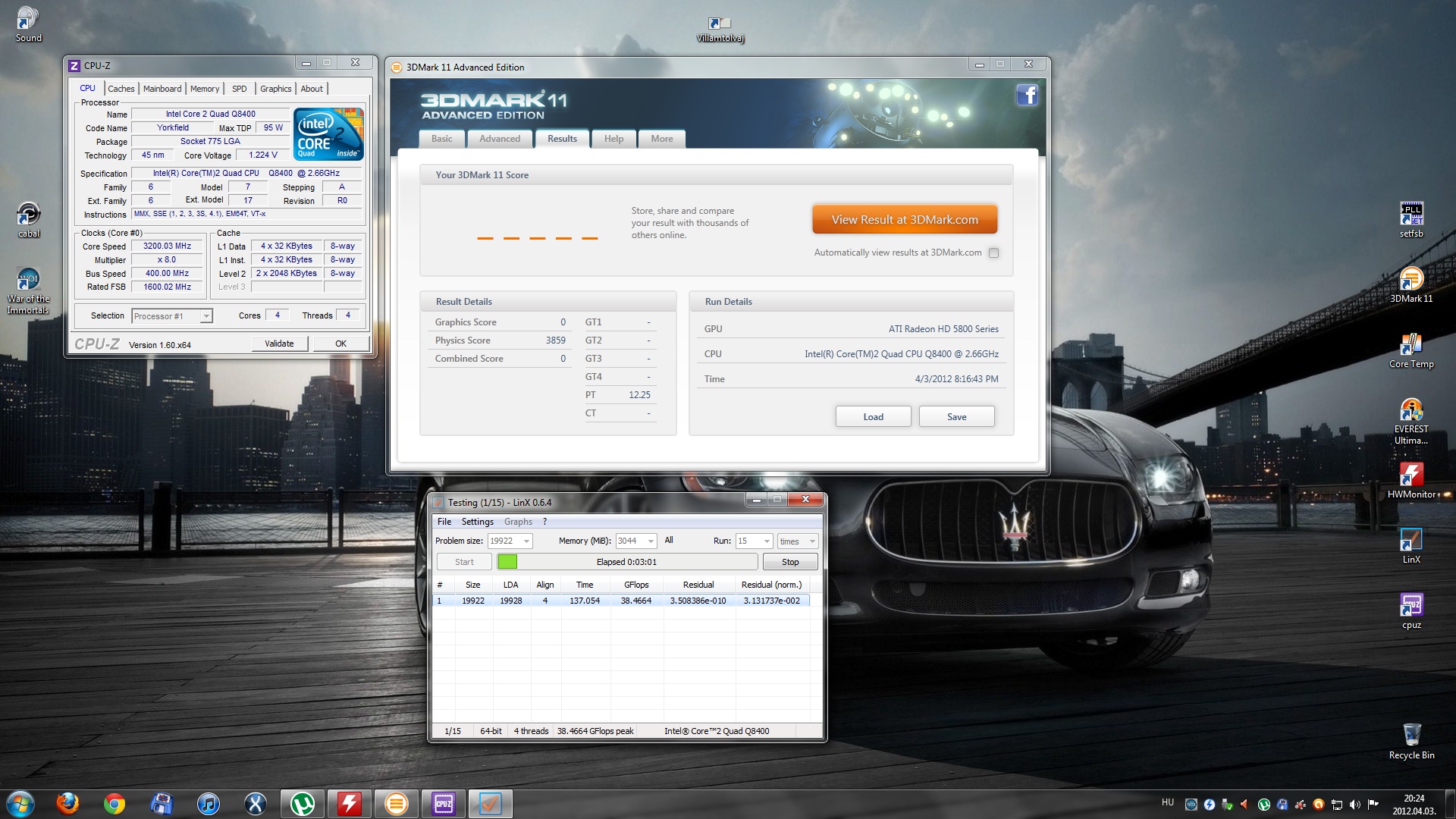The width and height of the screenshot is (1456, 819).
Task: Switch to CPU-Z taskbar button
Action: tap(444, 803)
